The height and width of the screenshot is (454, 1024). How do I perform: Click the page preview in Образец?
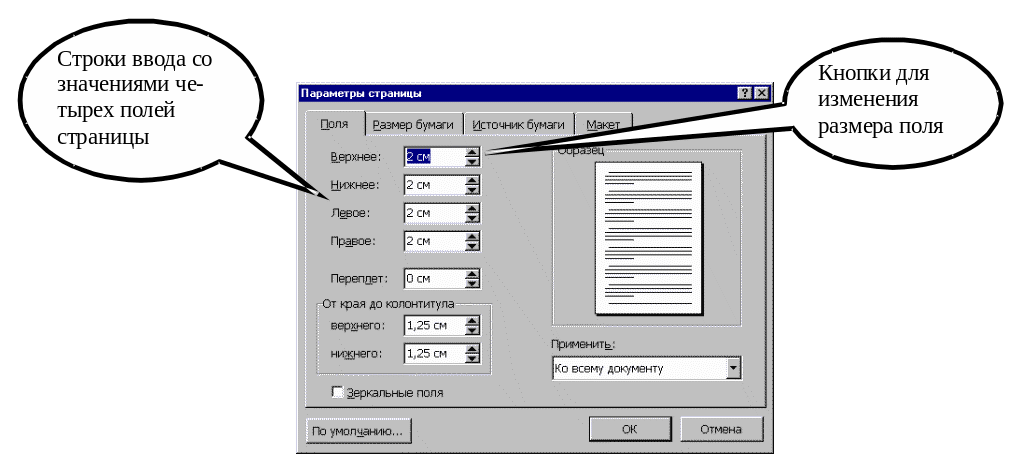click(648, 238)
